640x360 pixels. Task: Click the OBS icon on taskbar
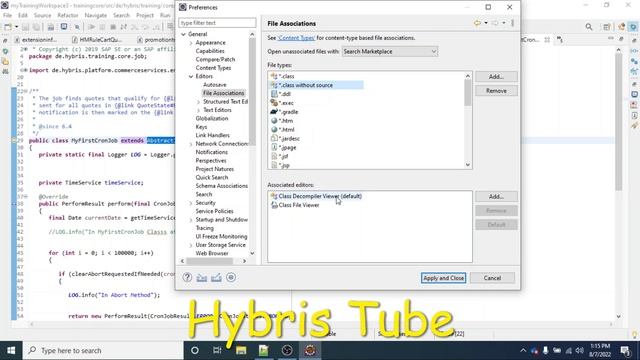[287, 350]
